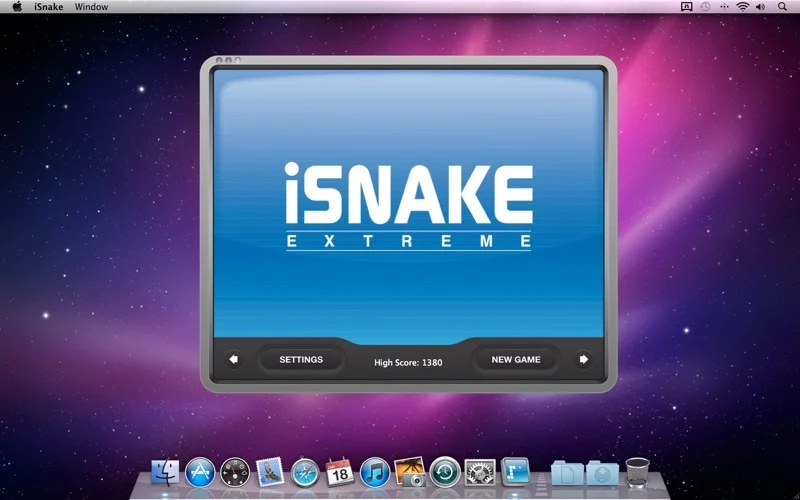Open iPhoto from the dock
Screen dimensions: 800x500
tap(410, 471)
